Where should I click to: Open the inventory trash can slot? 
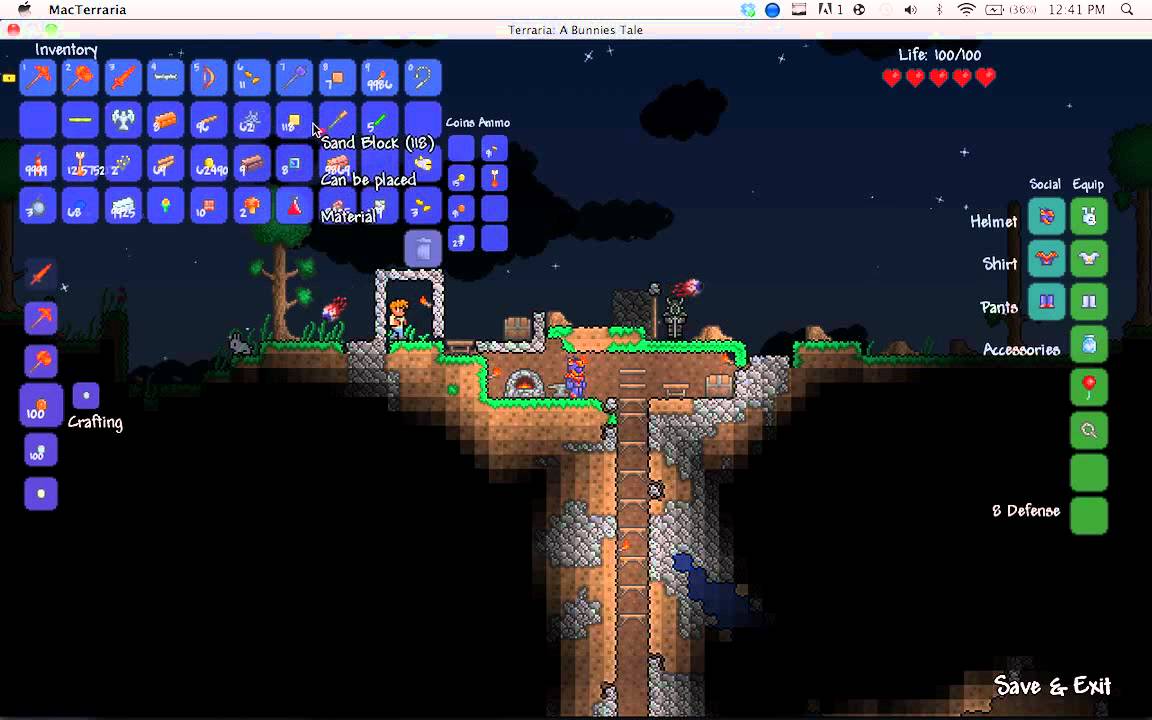(423, 248)
